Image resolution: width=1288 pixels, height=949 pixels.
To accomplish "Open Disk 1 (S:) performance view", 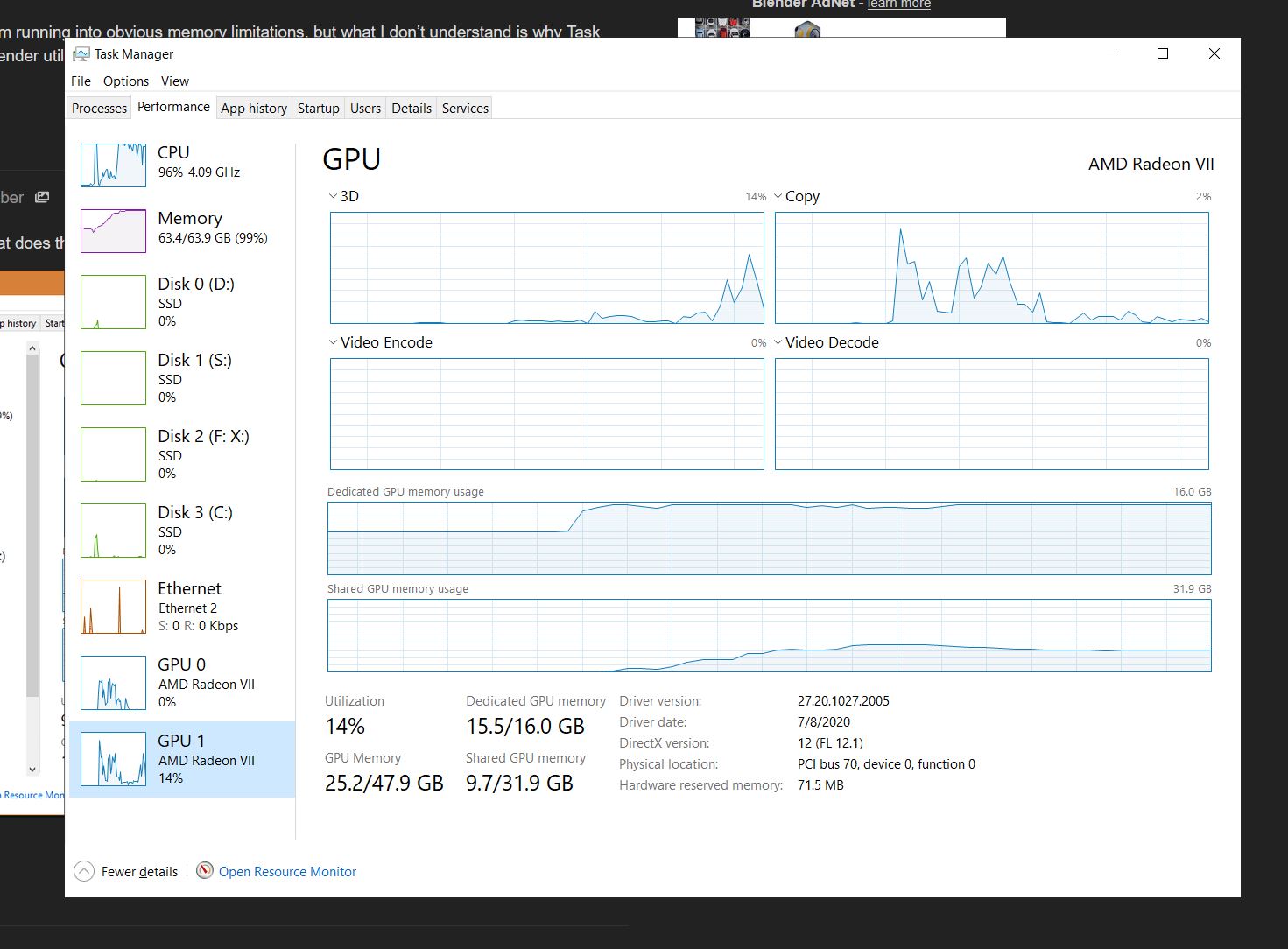I will tap(182, 378).
